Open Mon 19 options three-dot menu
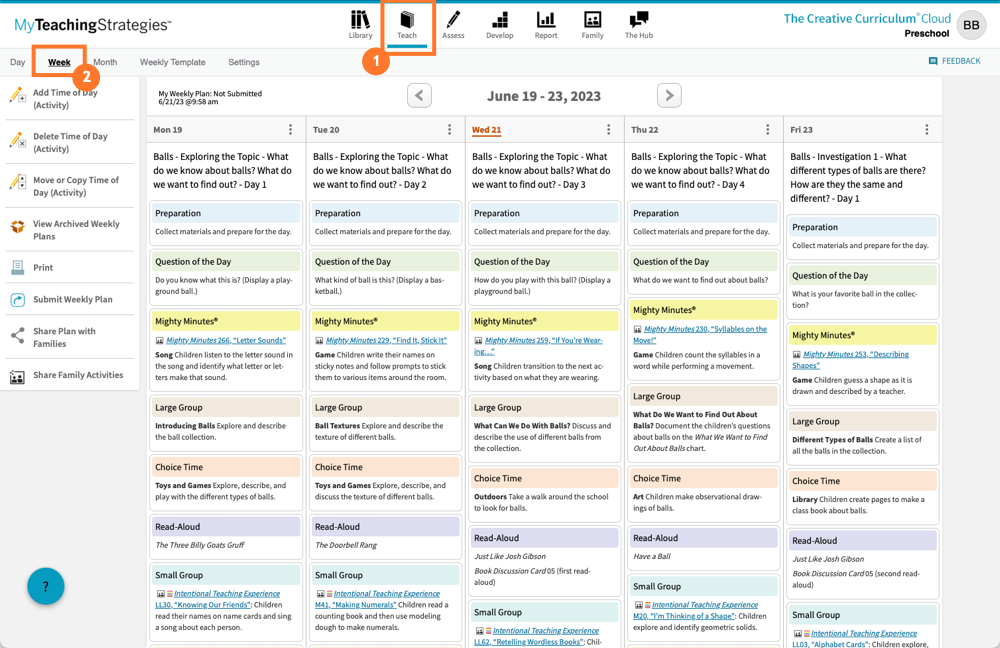This screenshot has height=648, width=1000. point(291,130)
